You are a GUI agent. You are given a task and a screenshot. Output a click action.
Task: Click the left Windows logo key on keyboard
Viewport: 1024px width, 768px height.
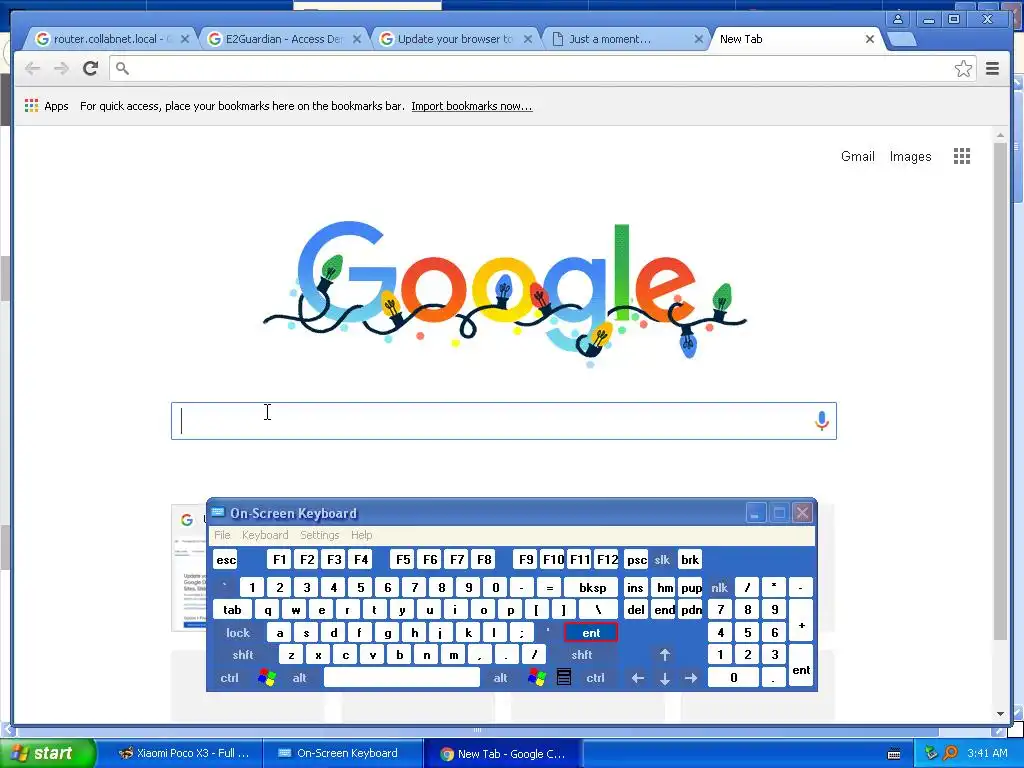(266, 677)
